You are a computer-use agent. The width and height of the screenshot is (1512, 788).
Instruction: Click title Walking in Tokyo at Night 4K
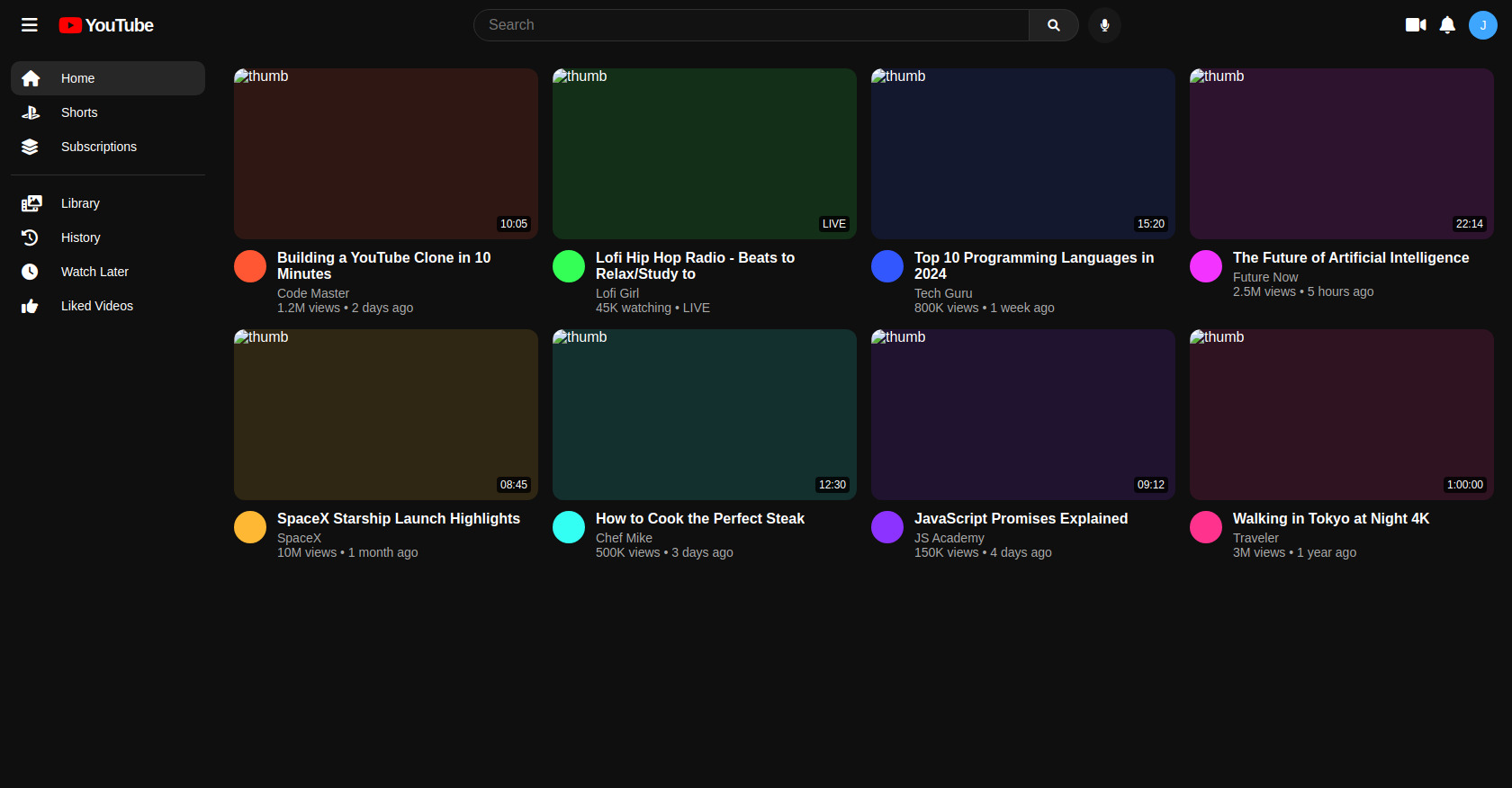(x=1331, y=519)
